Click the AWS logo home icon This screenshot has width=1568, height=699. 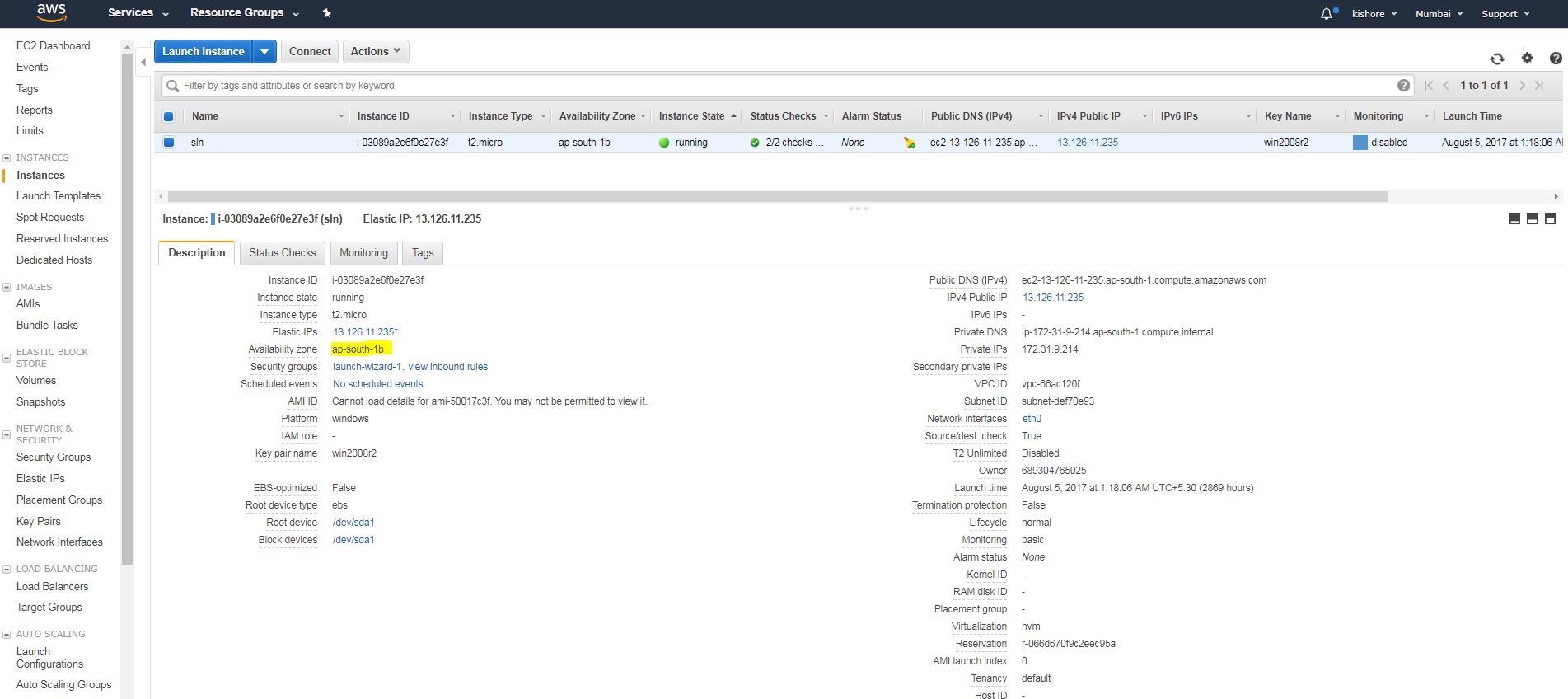51,12
